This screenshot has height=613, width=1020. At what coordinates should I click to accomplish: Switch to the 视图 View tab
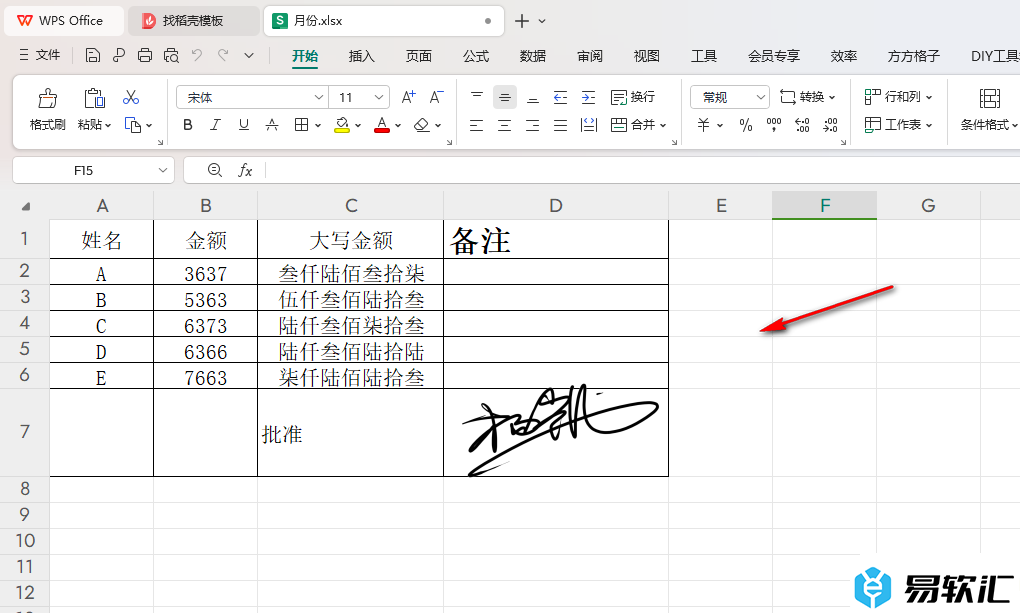click(x=647, y=56)
